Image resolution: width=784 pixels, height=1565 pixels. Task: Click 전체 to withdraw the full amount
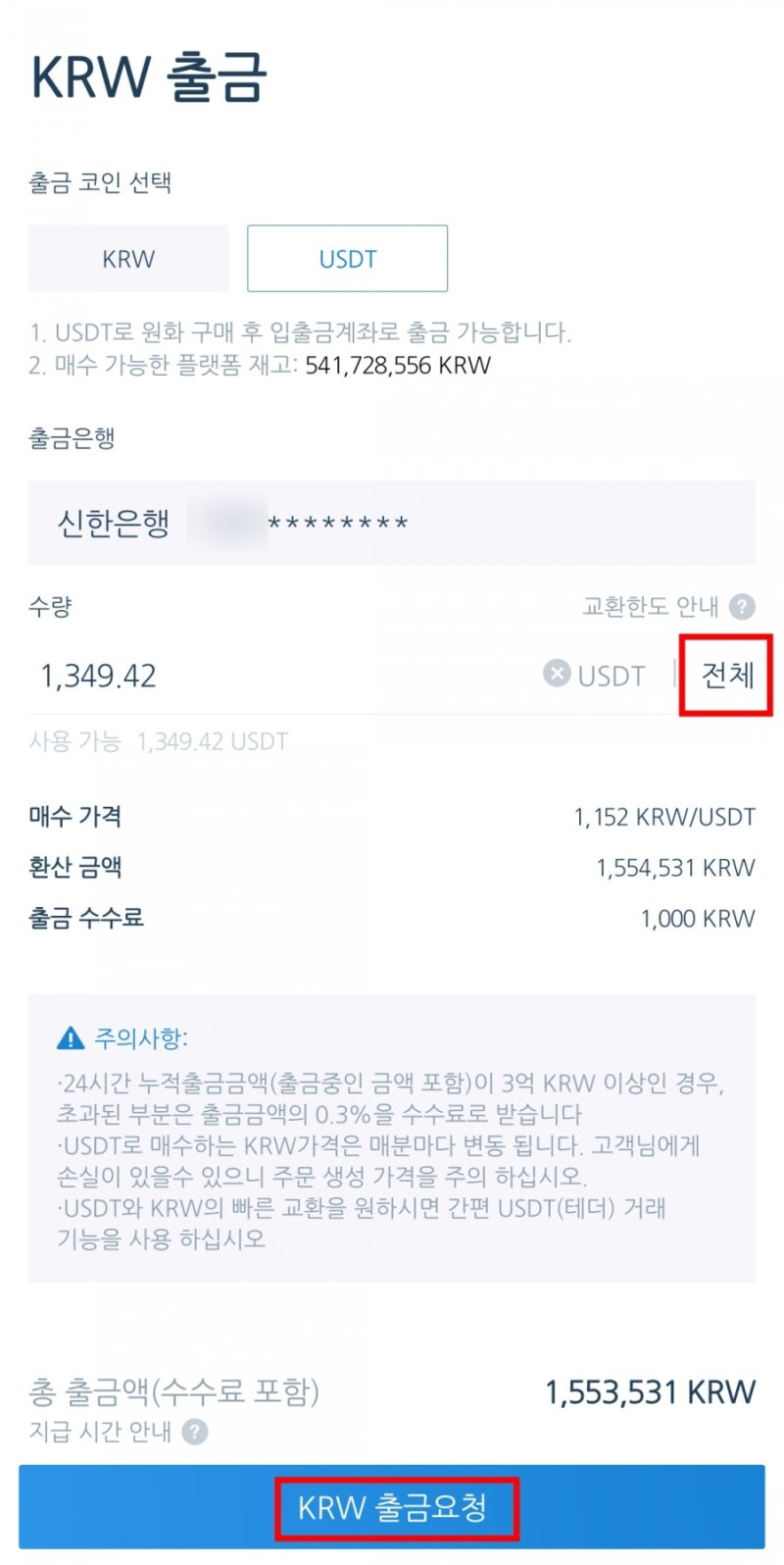click(x=725, y=675)
